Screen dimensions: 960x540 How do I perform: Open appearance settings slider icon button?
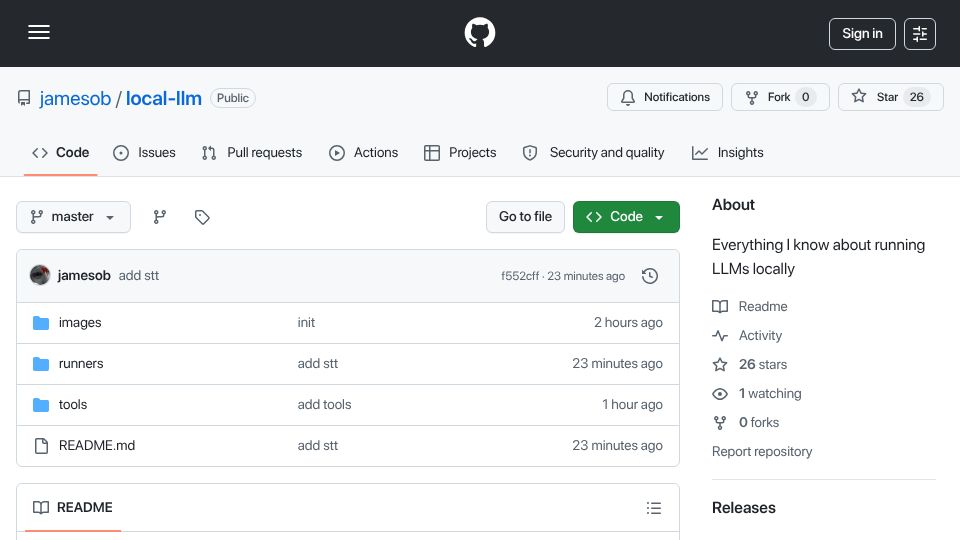(x=920, y=34)
